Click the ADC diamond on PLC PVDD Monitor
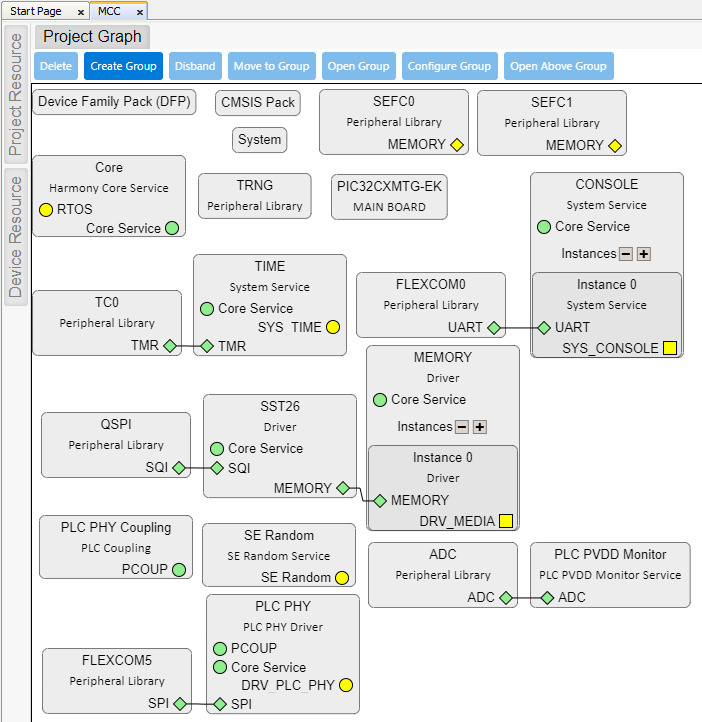This screenshot has height=722, width=702. [x=547, y=598]
